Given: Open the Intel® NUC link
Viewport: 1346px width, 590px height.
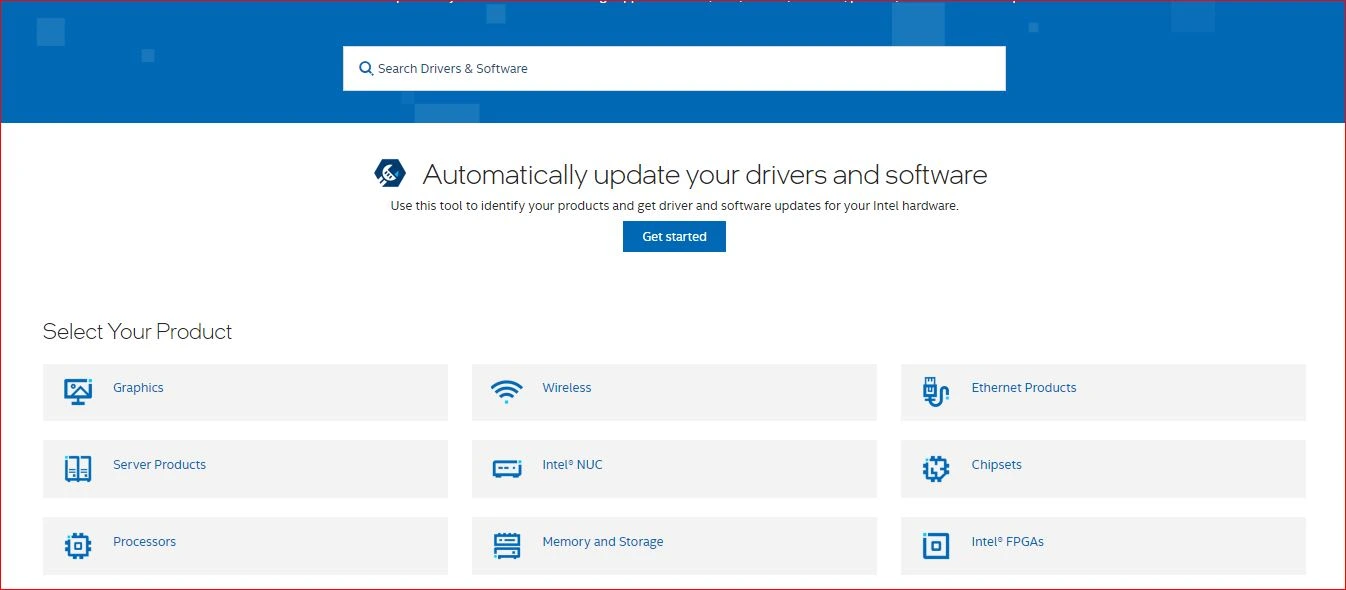Looking at the screenshot, I should click(572, 465).
